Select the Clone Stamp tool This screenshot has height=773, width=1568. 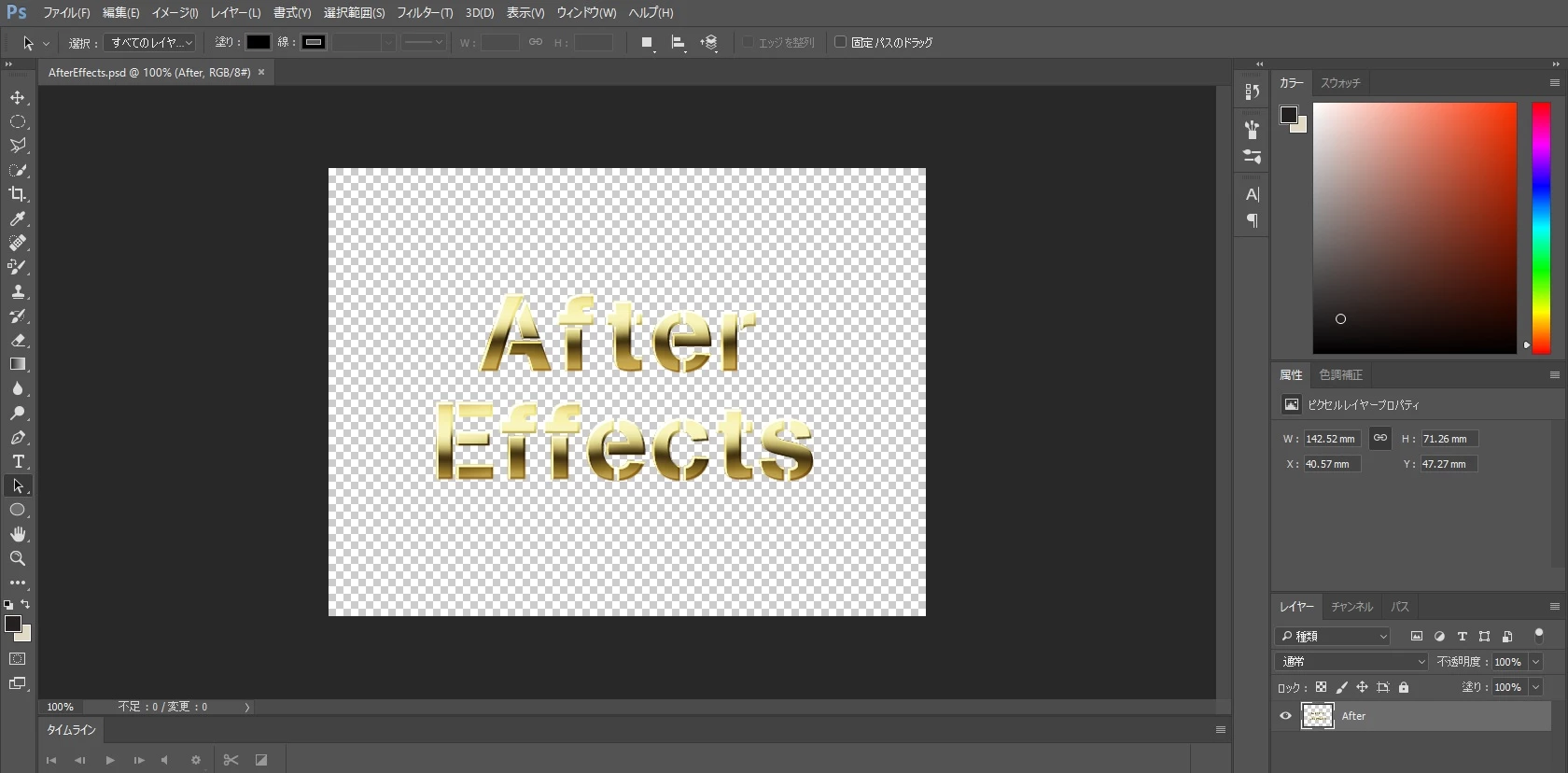coord(18,291)
